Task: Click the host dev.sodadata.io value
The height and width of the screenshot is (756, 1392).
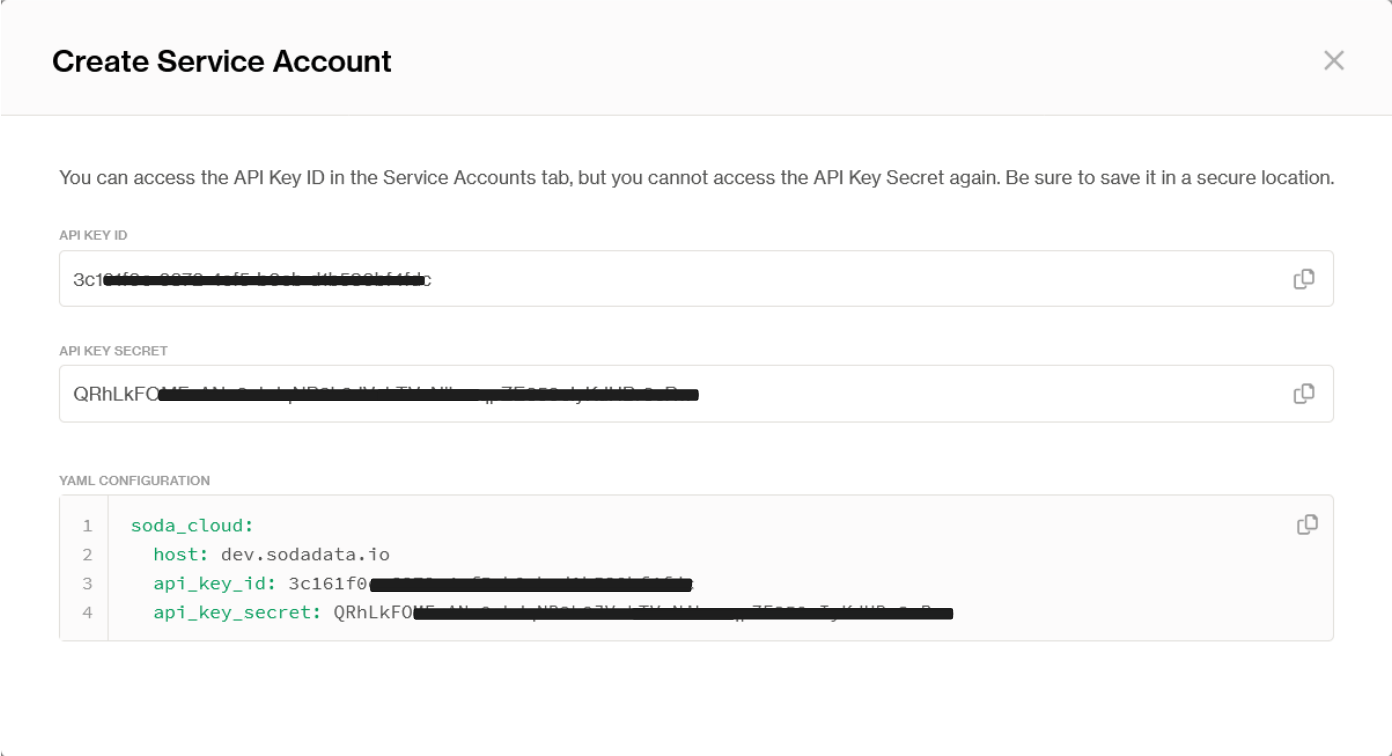Action: [x=305, y=555]
